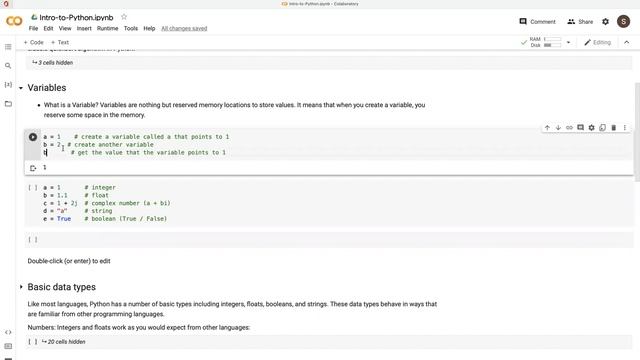
Task: Expand the Basic data types section
Action: pyautogui.click(x=21, y=287)
